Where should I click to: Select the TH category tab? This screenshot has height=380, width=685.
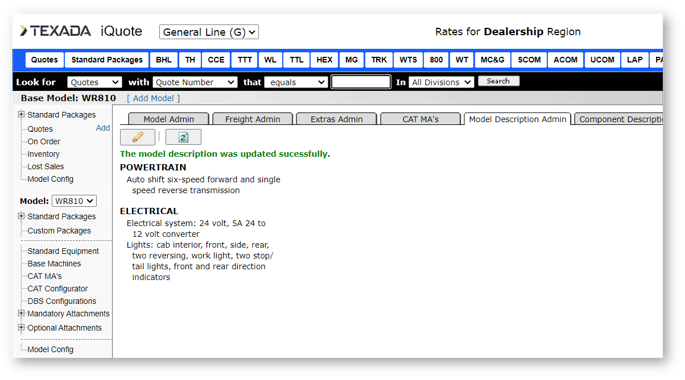click(190, 60)
